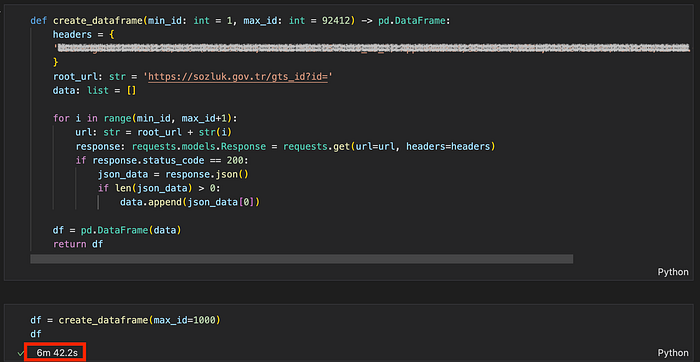
Task: Open the sozluk.gov.tr URL link
Action: tap(238, 77)
